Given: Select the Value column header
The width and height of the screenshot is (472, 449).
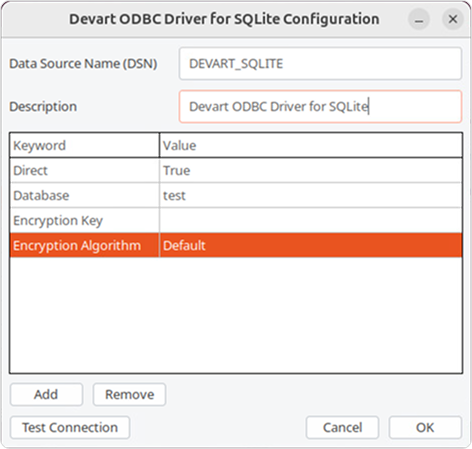Looking at the screenshot, I should 311,145.
